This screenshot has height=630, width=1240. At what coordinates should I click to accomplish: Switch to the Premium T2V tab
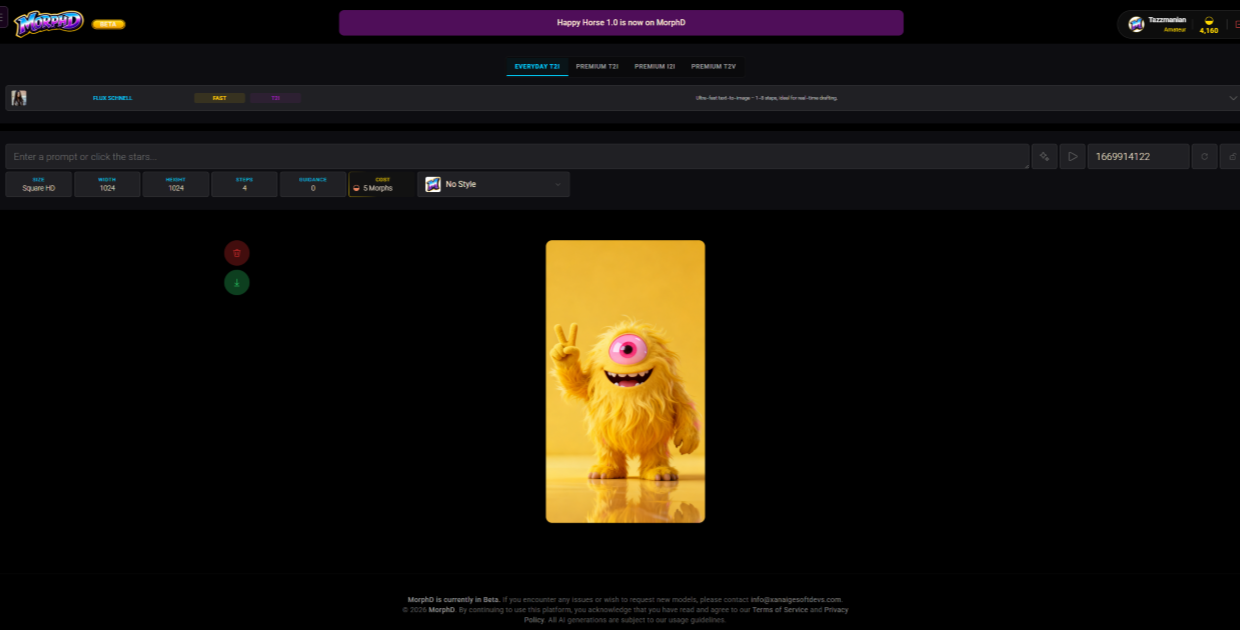(713, 67)
